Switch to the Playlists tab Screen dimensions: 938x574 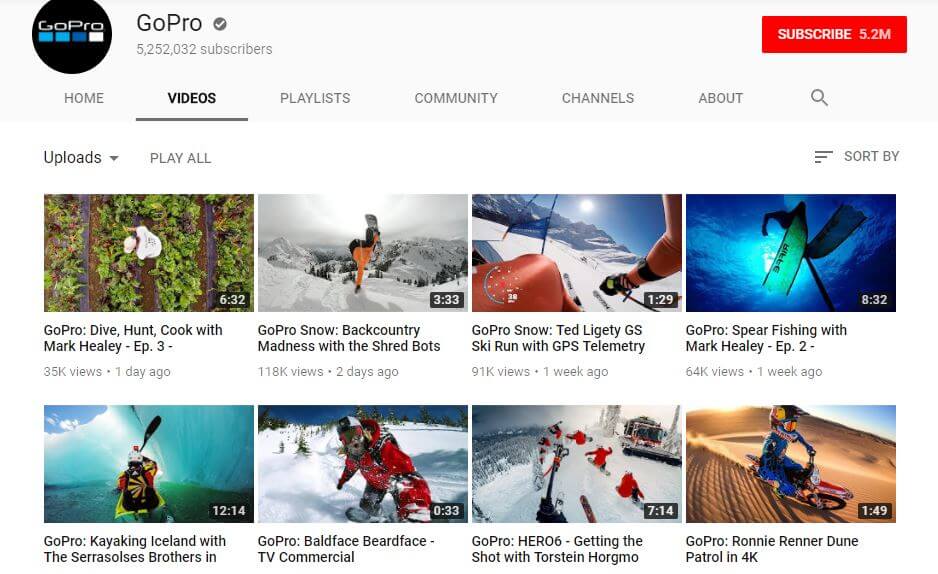point(315,98)
